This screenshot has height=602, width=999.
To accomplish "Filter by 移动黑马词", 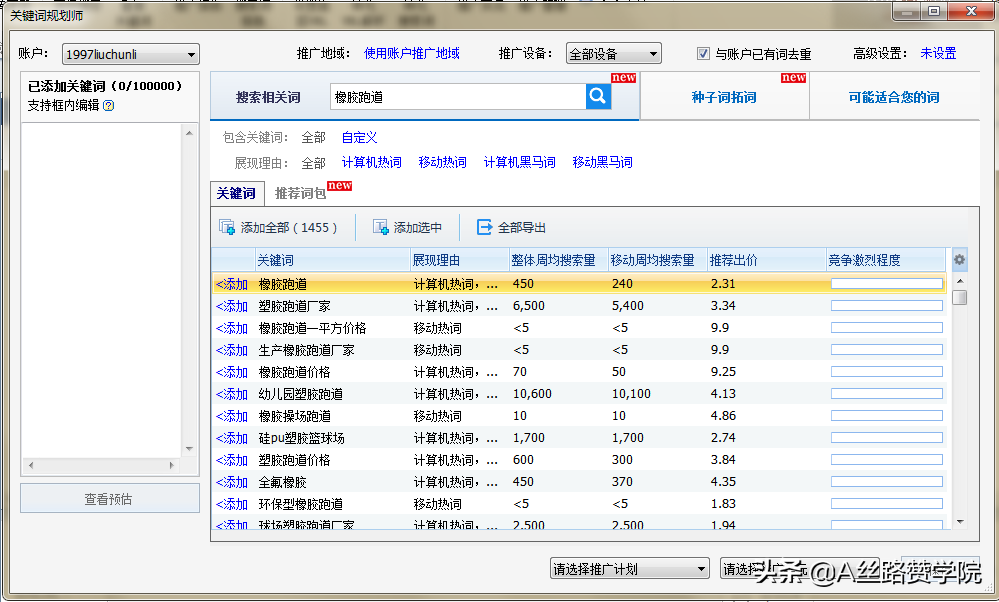I will tap(602, 162).
